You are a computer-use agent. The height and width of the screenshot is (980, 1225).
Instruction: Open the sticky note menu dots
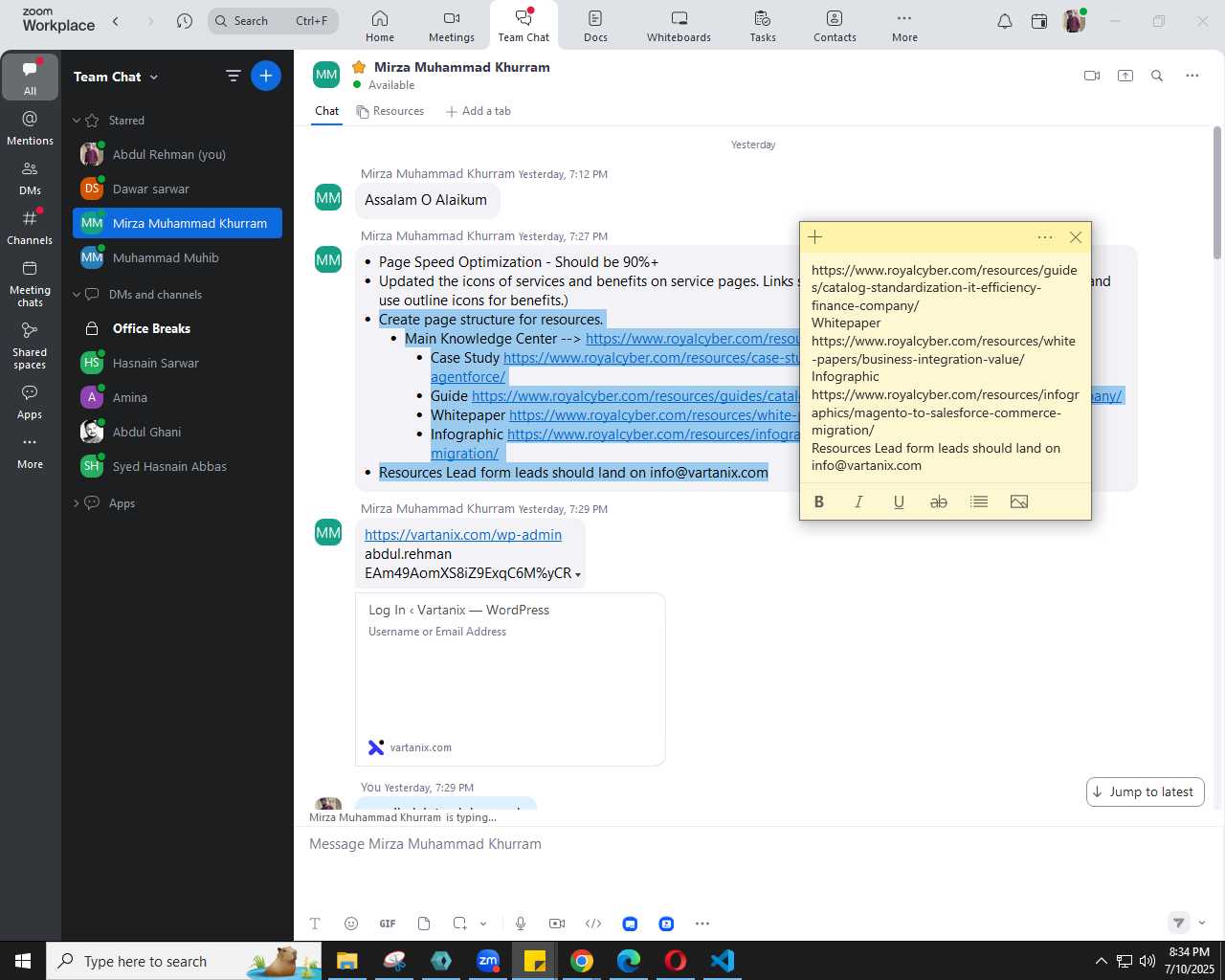pos(1045,237)
